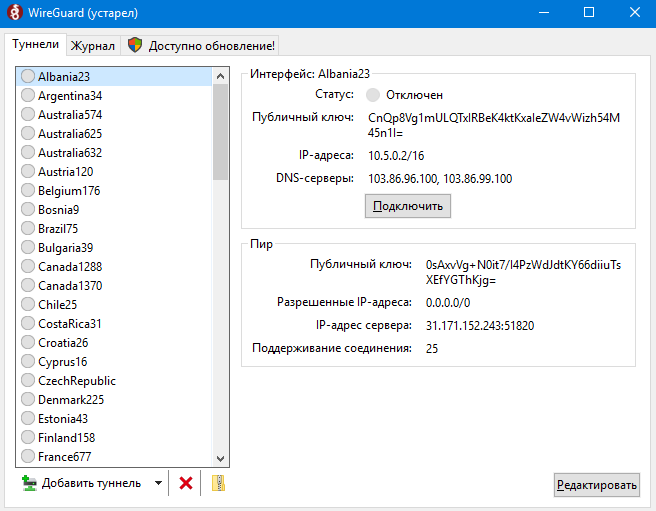
Task: Switch to the Туннели tab
Action: click(x=35, y=44)
